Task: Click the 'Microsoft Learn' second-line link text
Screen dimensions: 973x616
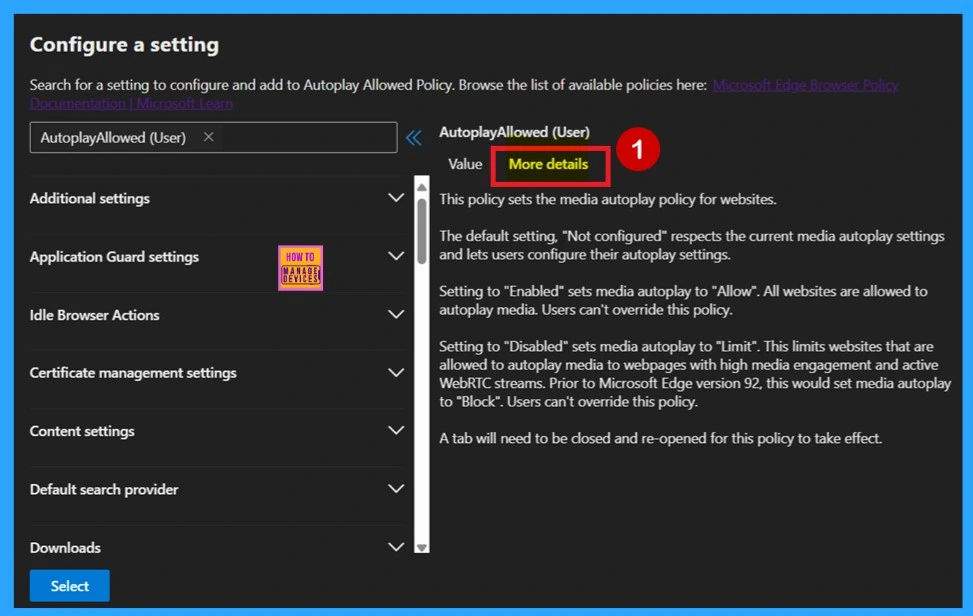Action: (185, 104)
